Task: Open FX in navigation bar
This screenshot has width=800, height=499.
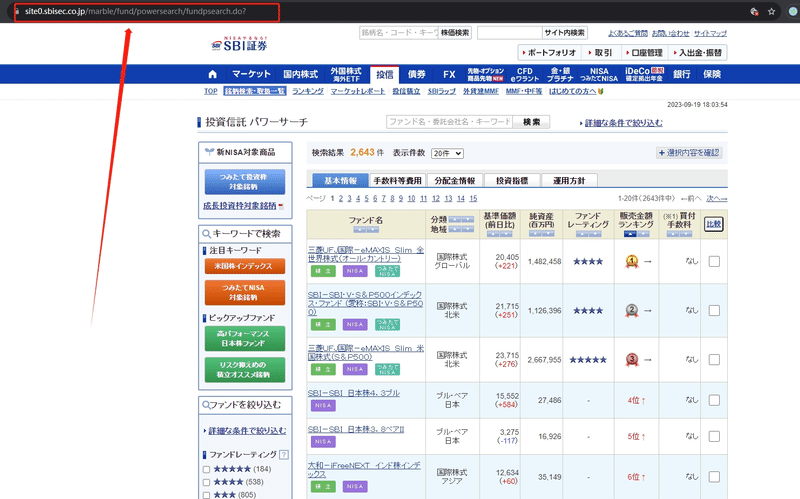Action: click(x=449, y=74)
